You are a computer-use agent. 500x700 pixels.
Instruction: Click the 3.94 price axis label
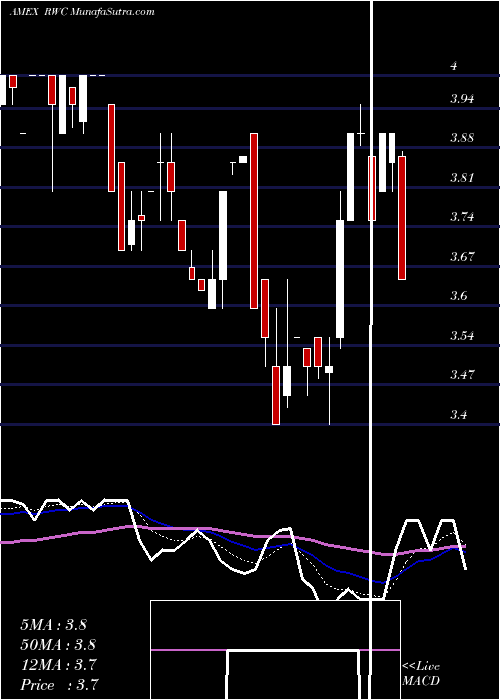tap(462, 99)
